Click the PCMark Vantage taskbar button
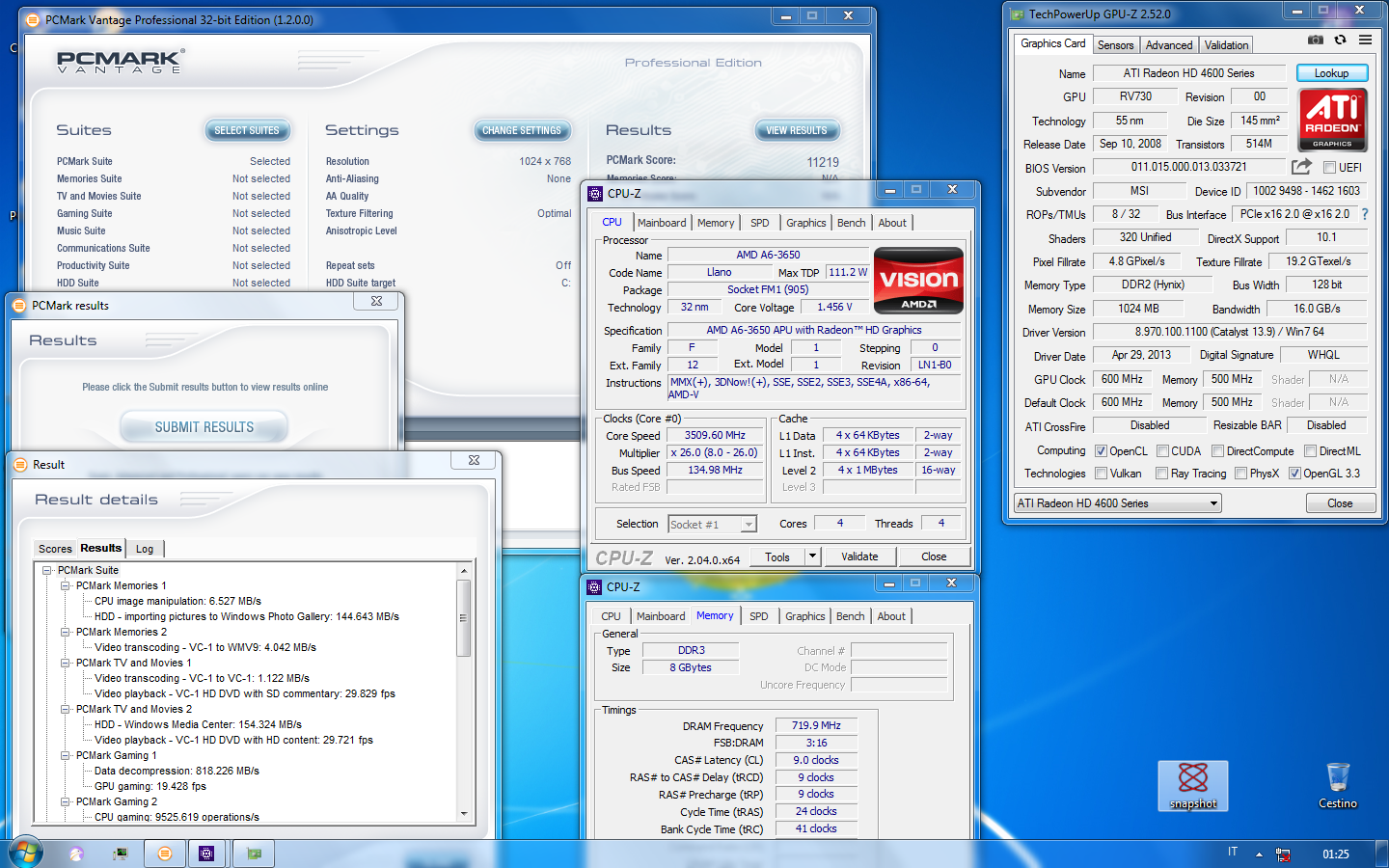 click(165, 854)
